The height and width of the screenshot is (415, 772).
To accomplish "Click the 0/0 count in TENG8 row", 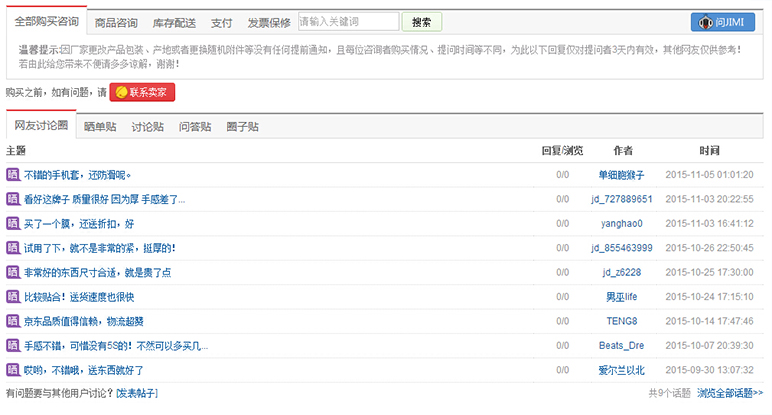I will click(x=563, y=321).
